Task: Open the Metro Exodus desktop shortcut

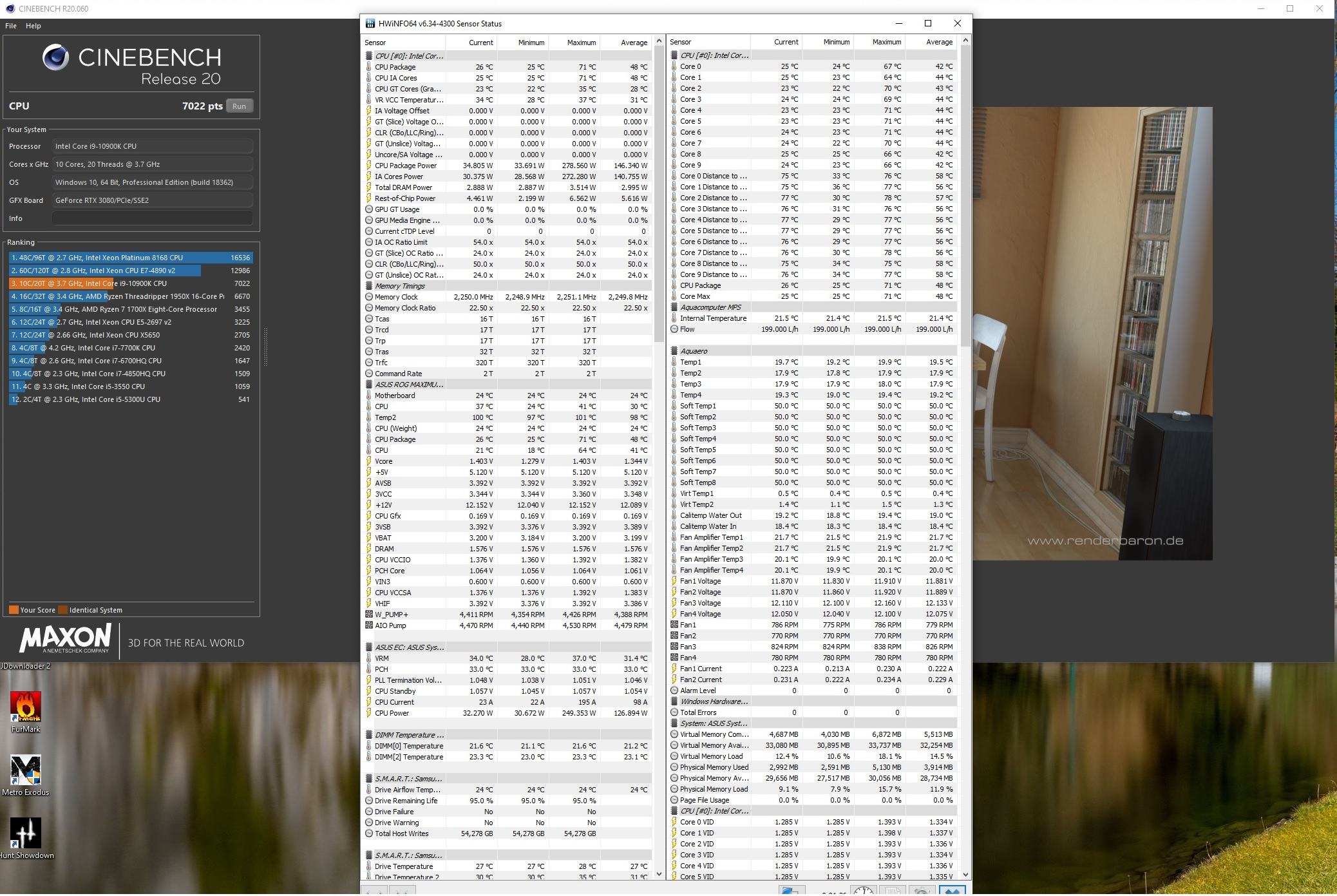Action: point(26,776)
